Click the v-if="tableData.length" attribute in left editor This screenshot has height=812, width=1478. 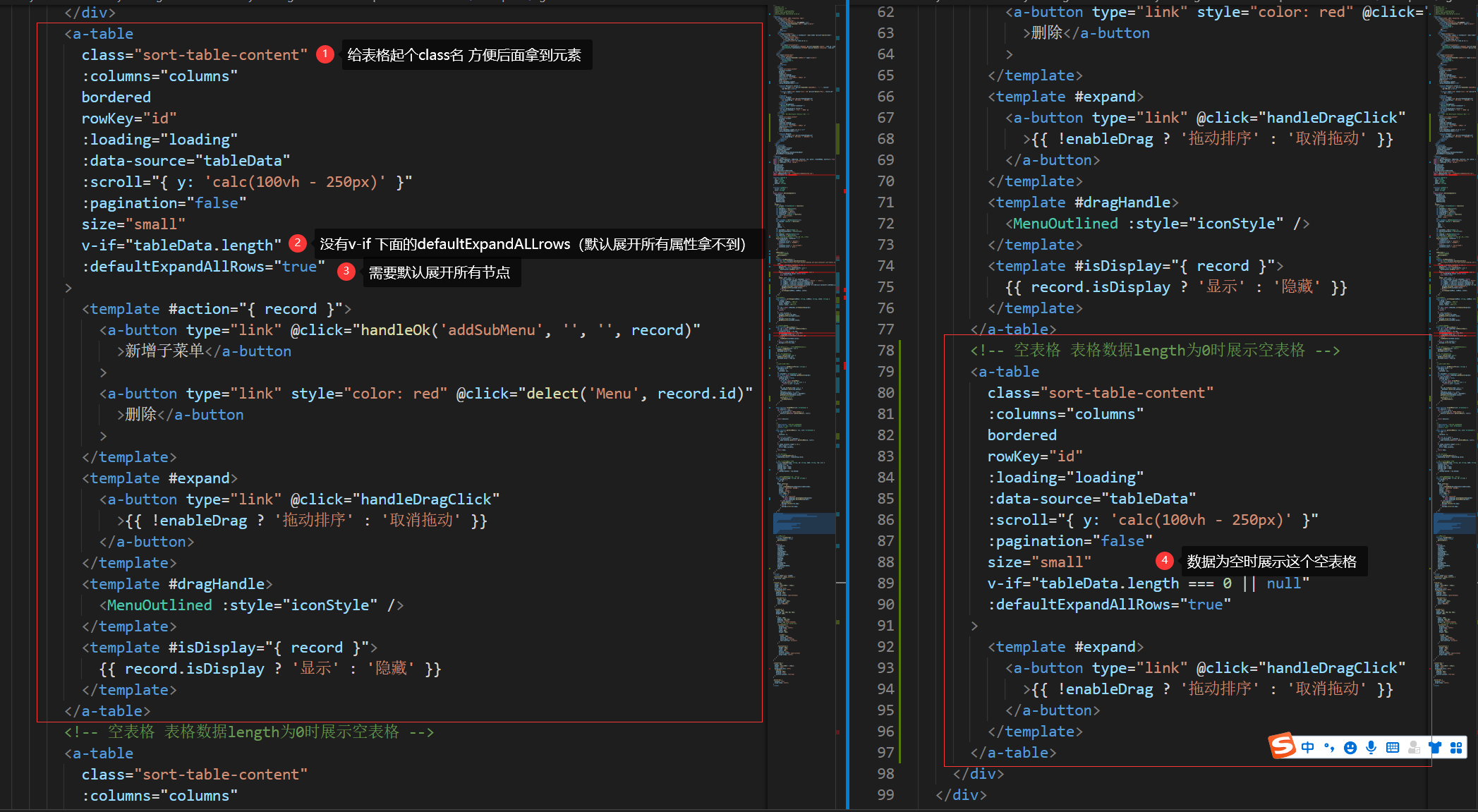pyautogui.click(x=181, y=245)
